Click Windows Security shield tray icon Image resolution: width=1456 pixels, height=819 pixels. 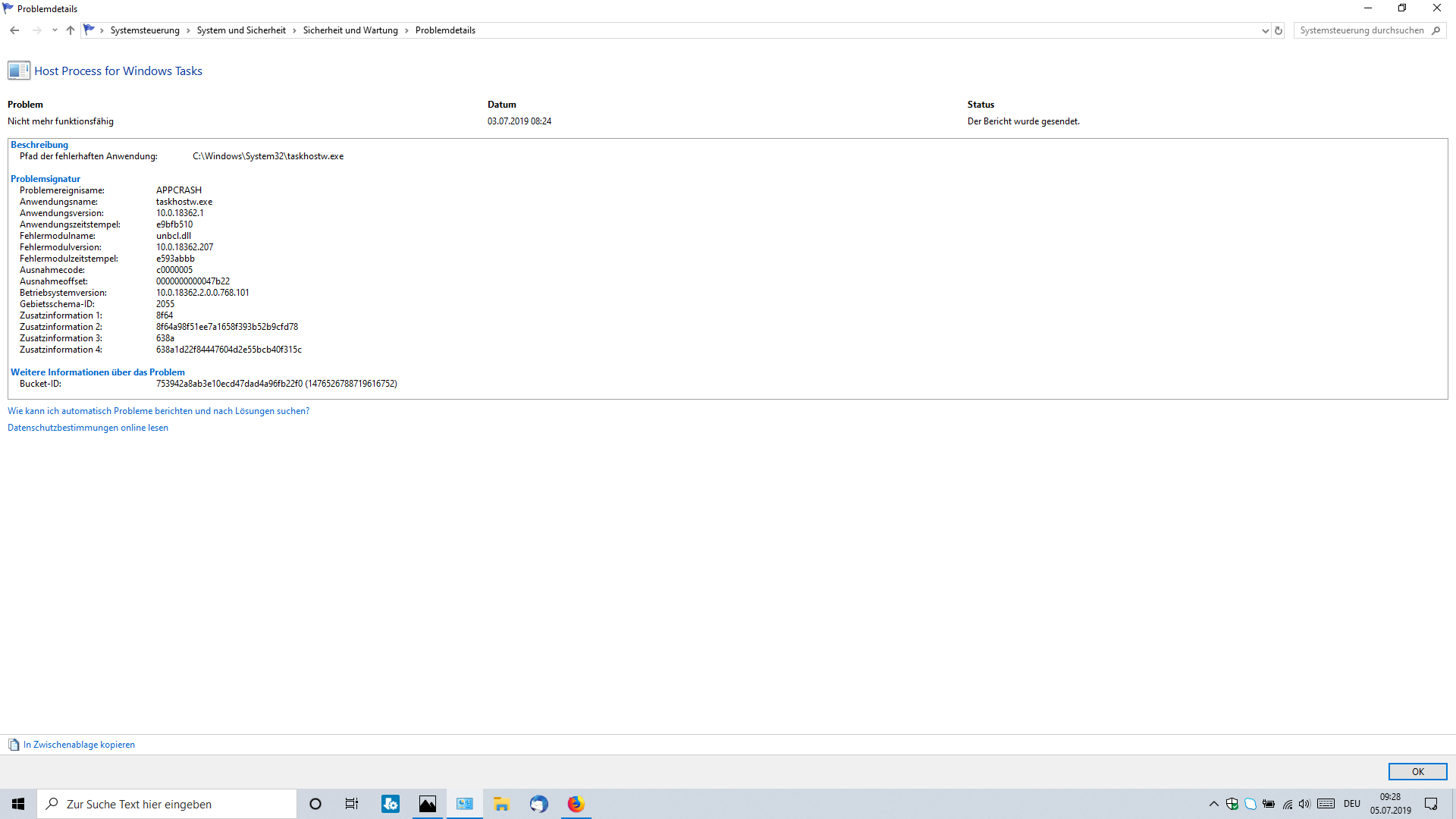tap(1232, 804)
